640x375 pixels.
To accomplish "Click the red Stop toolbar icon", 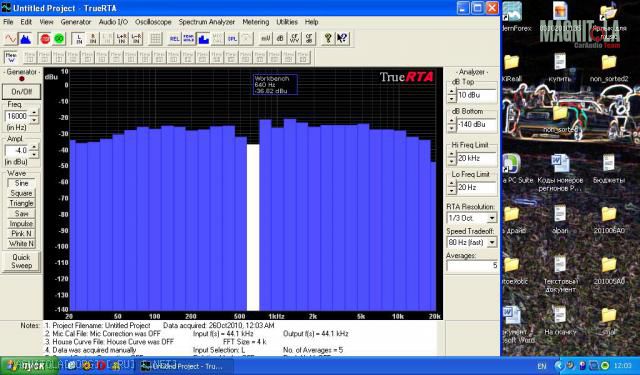I will (x=45, y=39).
